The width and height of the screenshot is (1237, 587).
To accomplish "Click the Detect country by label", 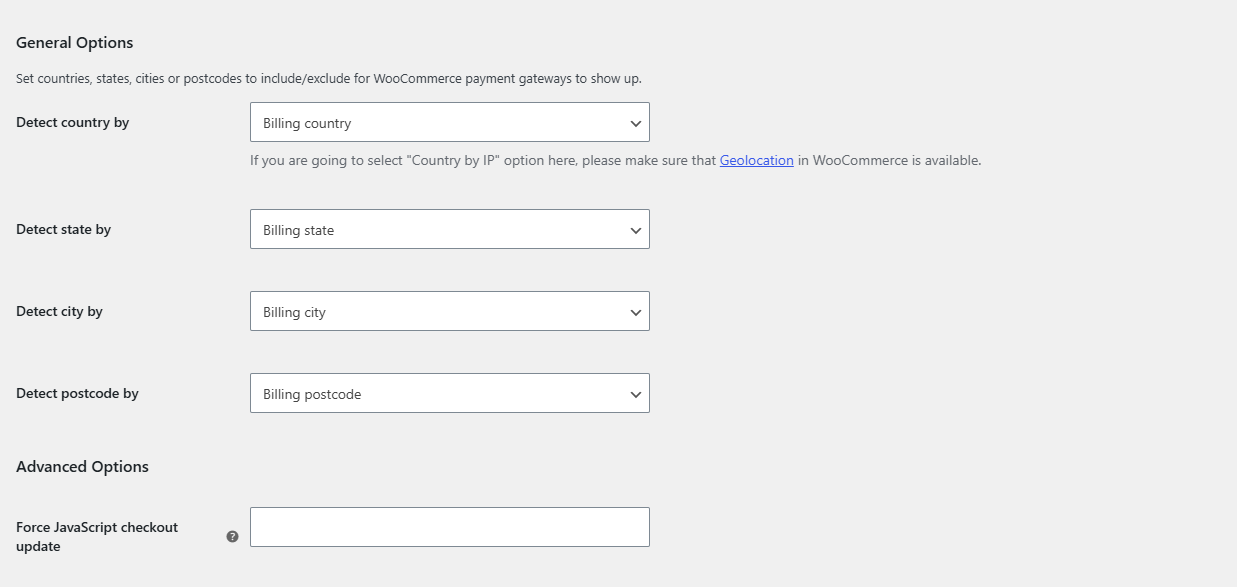I will [x=73, y=122].
